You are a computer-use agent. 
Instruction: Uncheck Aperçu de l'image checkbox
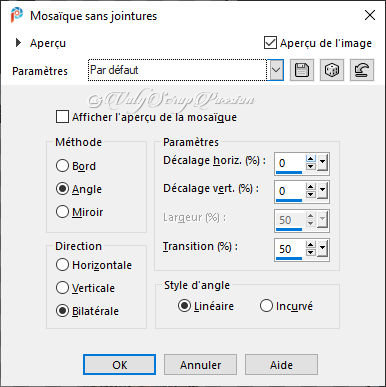coord(270,43)
